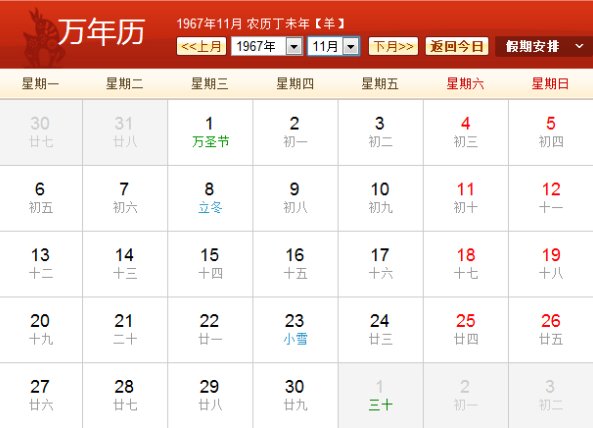This screenshot has width=593, height=428.
Task: Select greyed December 3 初二 cell
Action: click(551, 395)
